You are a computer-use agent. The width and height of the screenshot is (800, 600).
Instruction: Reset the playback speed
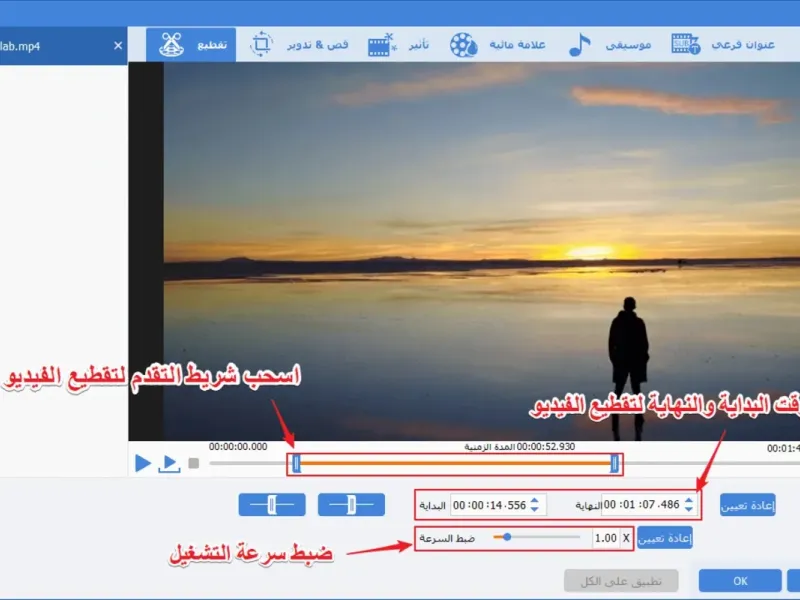[665, 538]
